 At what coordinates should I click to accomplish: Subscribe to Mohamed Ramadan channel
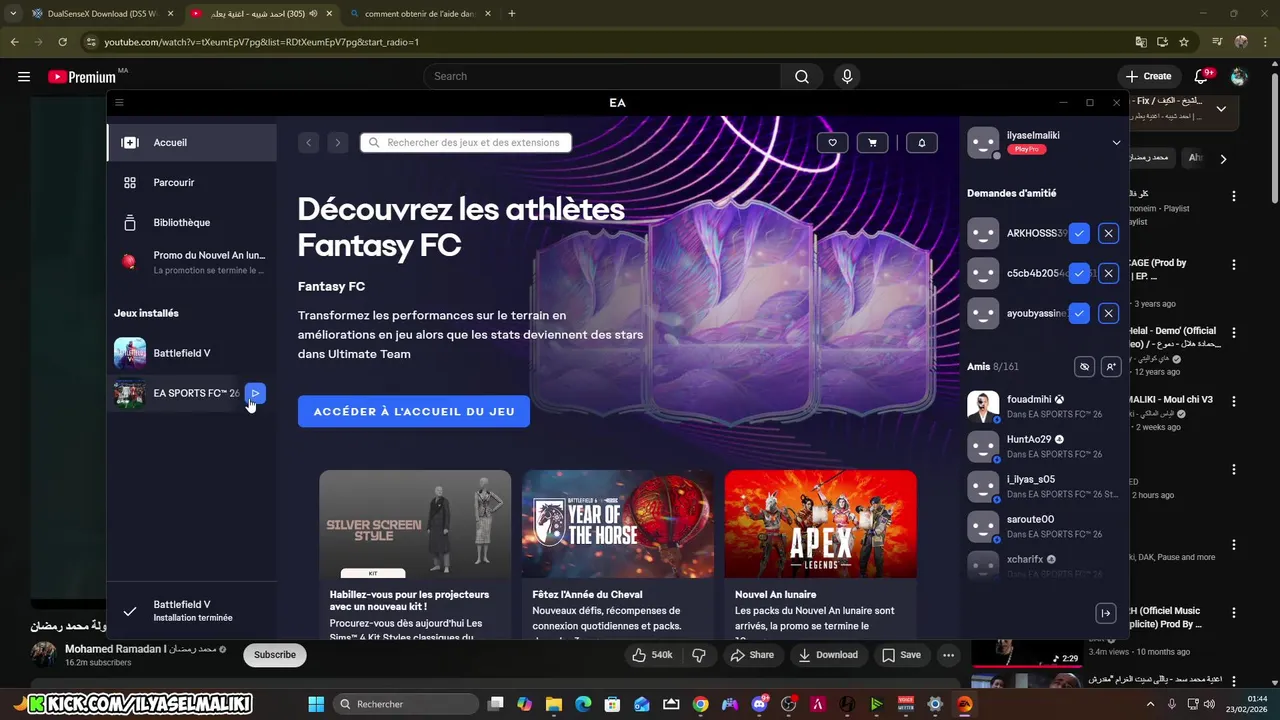pyautogui.click(x=275, y=655)
